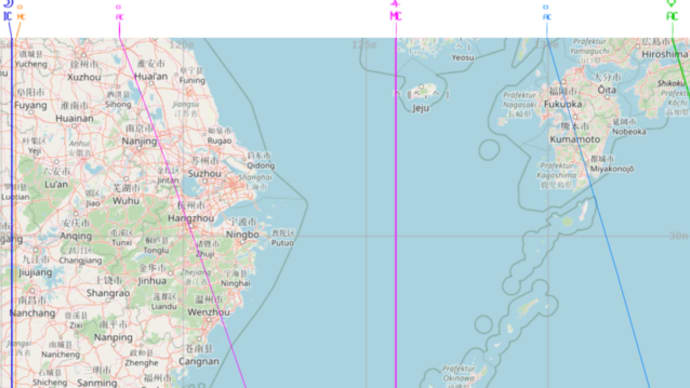Click the Yucheng label
This screenshot has height=388, width=690.
tap(31, 64)
